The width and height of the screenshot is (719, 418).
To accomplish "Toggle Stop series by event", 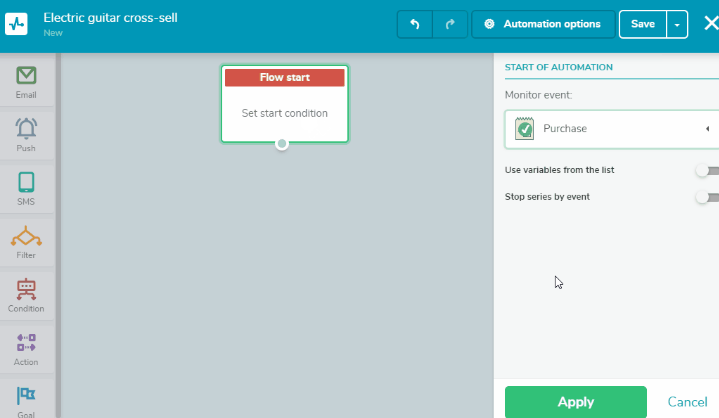I will coord(707,197).
